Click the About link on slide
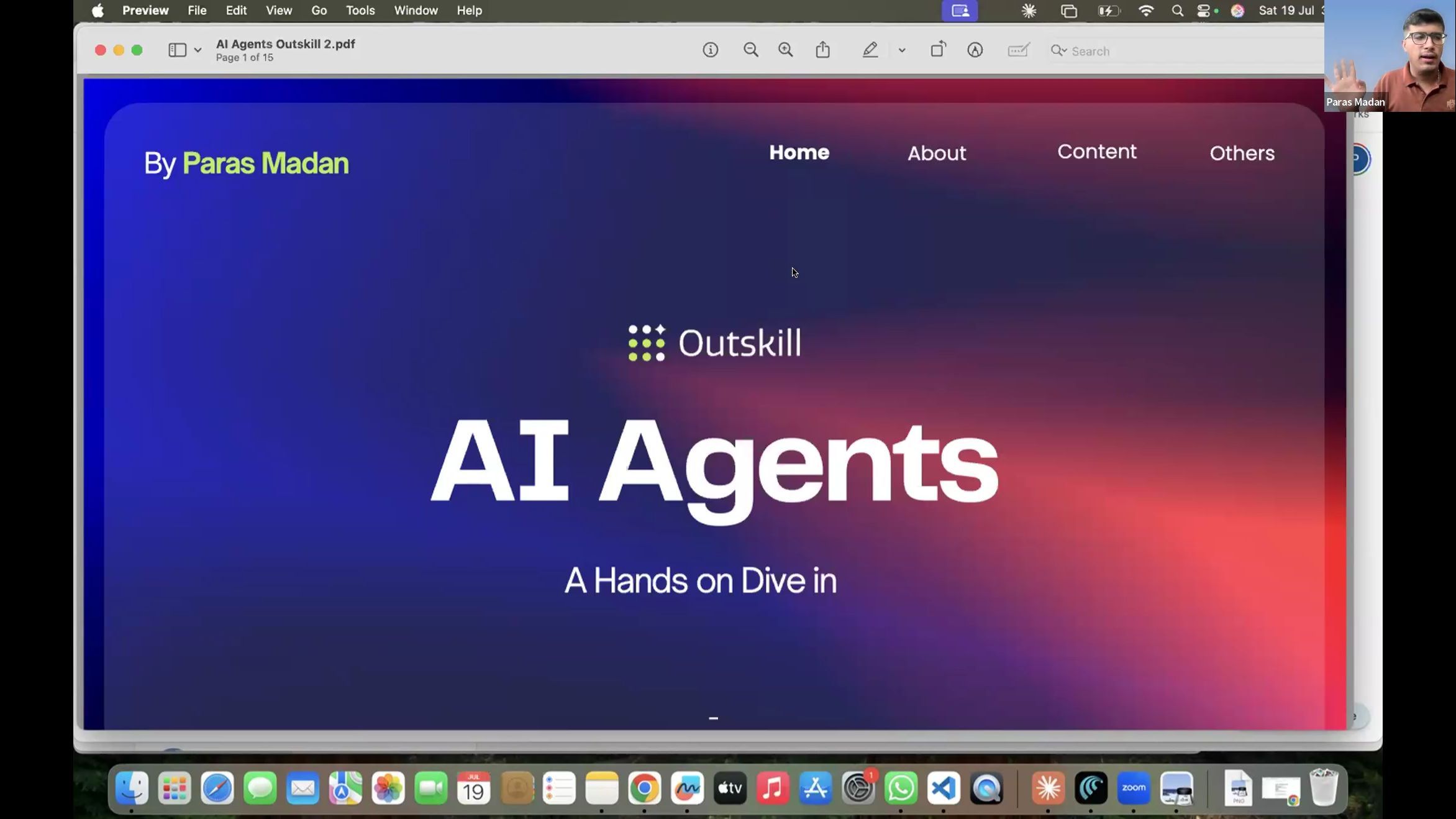Viewport: 1456px width, 819px height. pos(936,153)
